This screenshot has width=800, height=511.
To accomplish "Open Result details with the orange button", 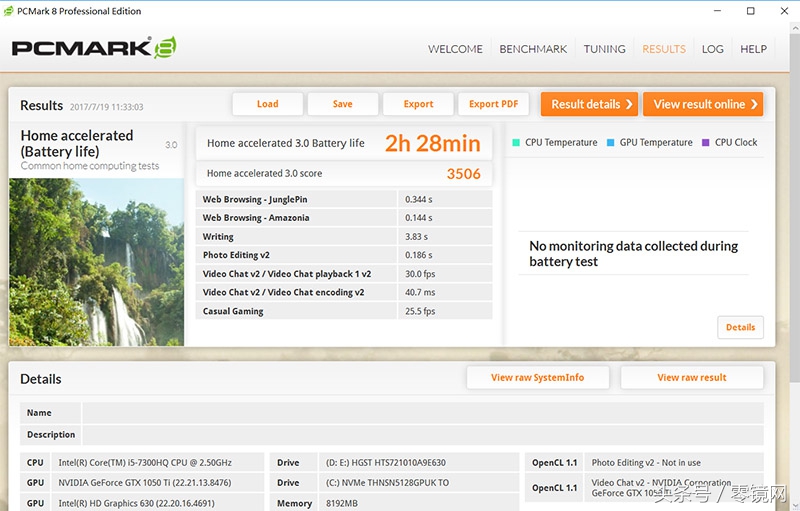I will tap(591, 104).
